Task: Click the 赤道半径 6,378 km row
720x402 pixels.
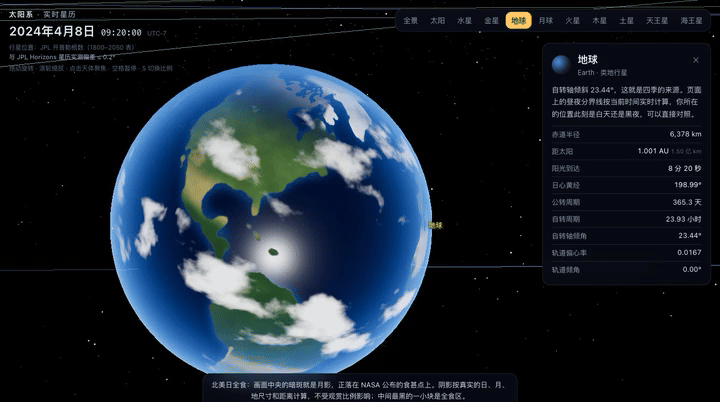Action: (x=626, y=135)
